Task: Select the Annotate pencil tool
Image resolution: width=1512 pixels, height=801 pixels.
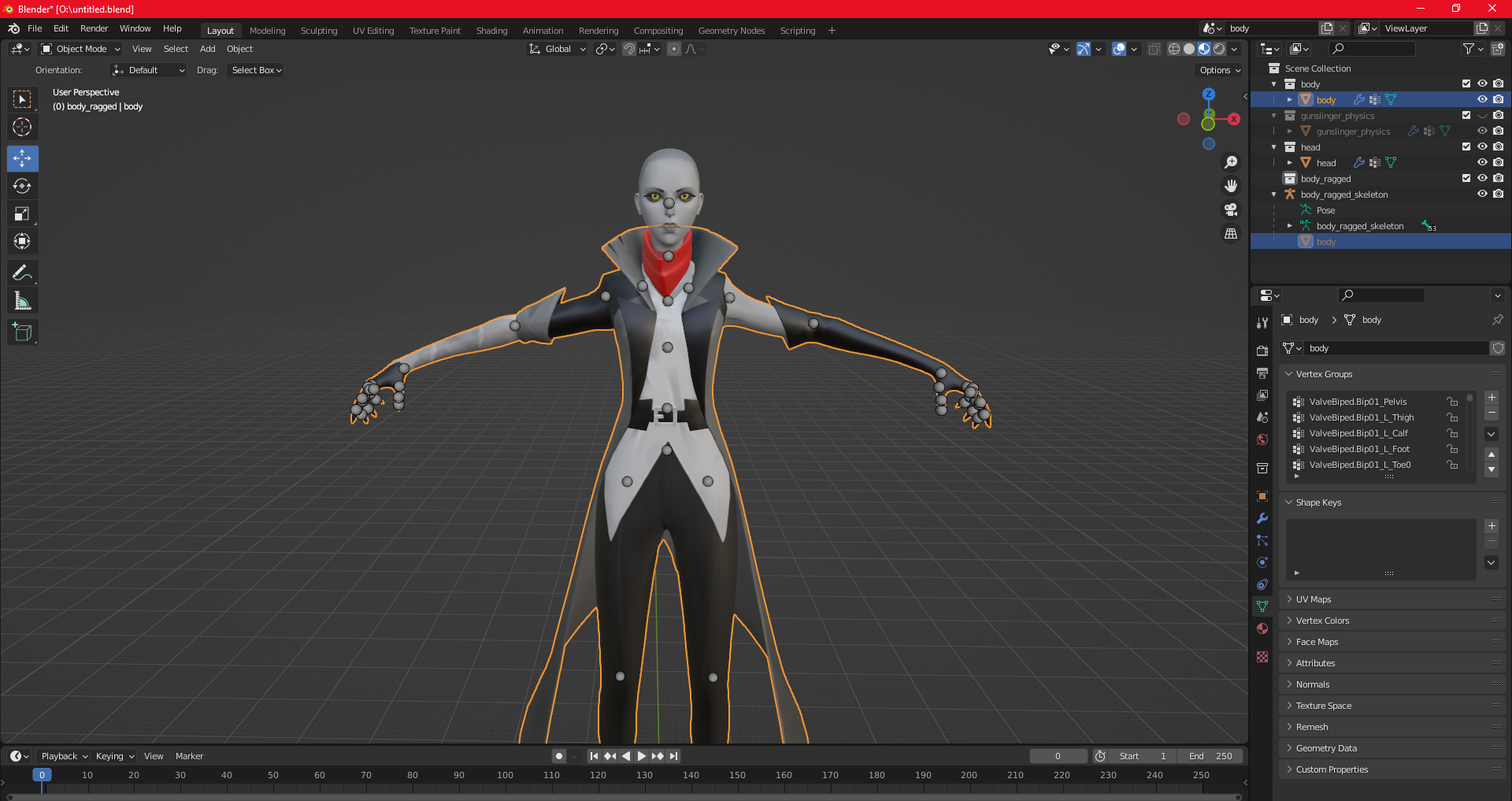Action: [x=22, y=273]
